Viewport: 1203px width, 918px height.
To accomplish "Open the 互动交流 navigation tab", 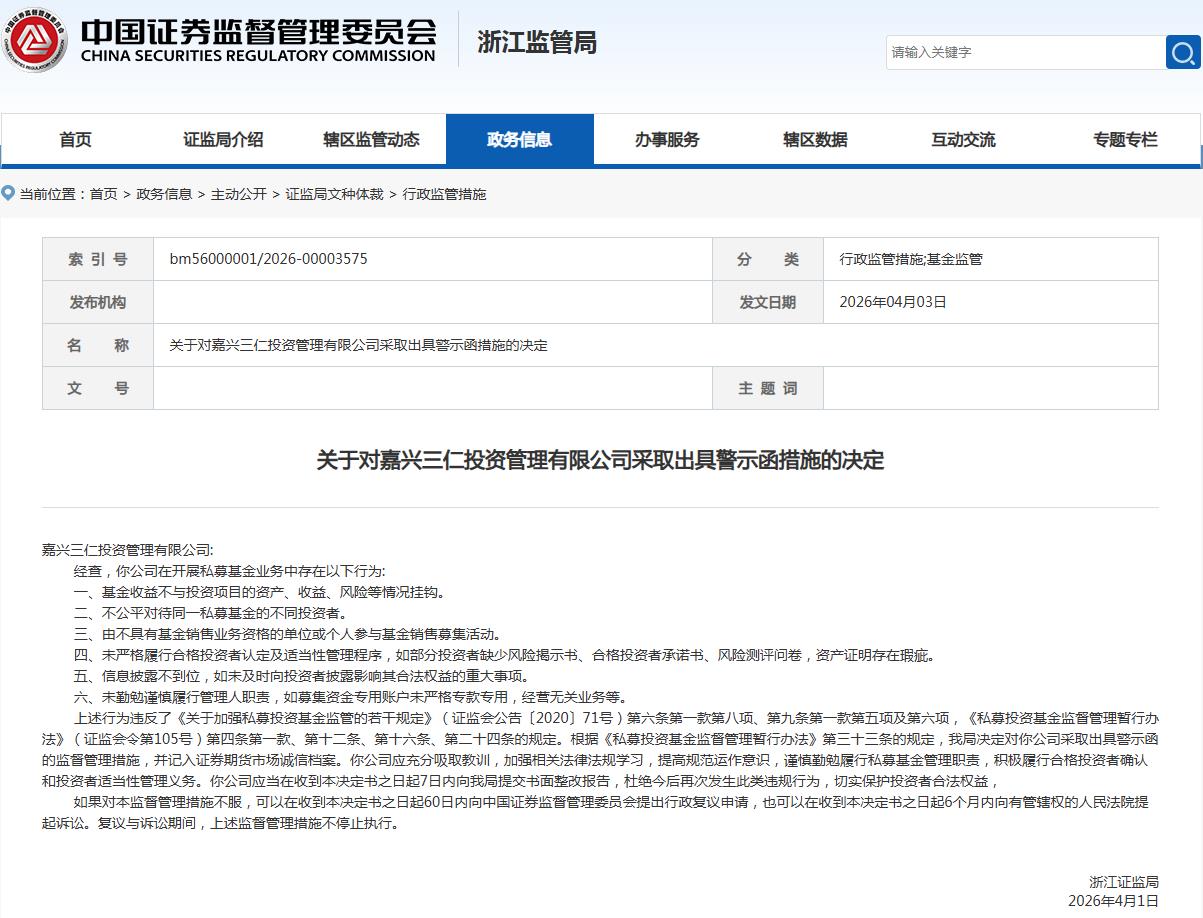I will (963, 140).
